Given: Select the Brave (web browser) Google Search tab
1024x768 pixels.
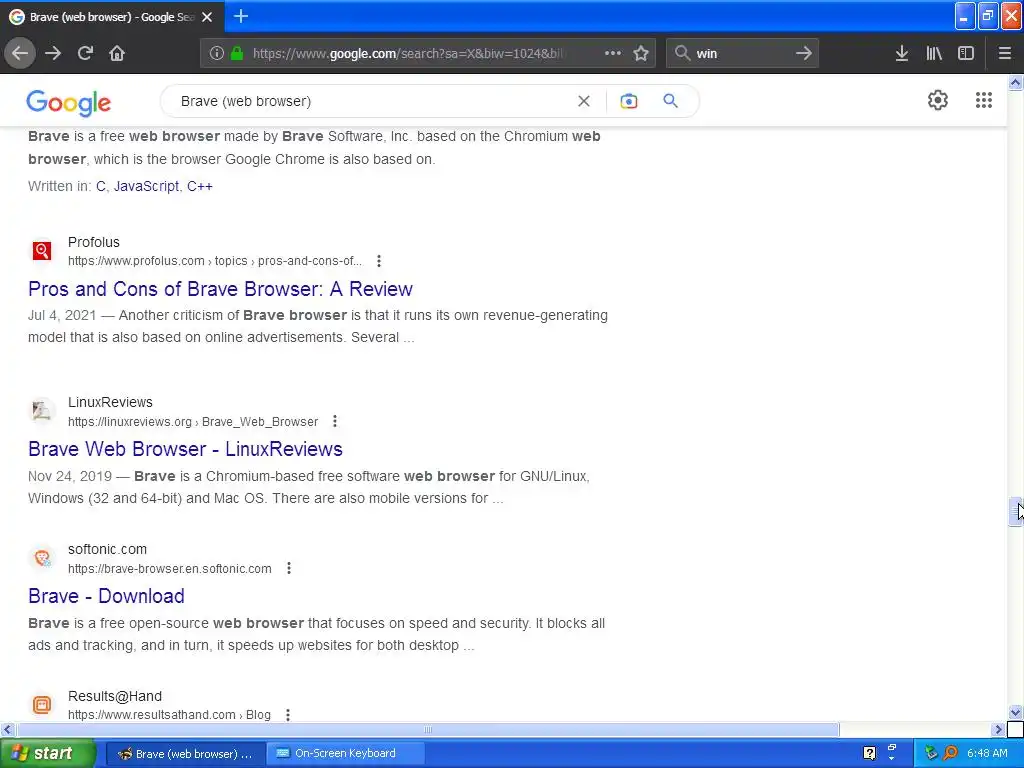Looking at the screenshot, I should pos(112,17).
